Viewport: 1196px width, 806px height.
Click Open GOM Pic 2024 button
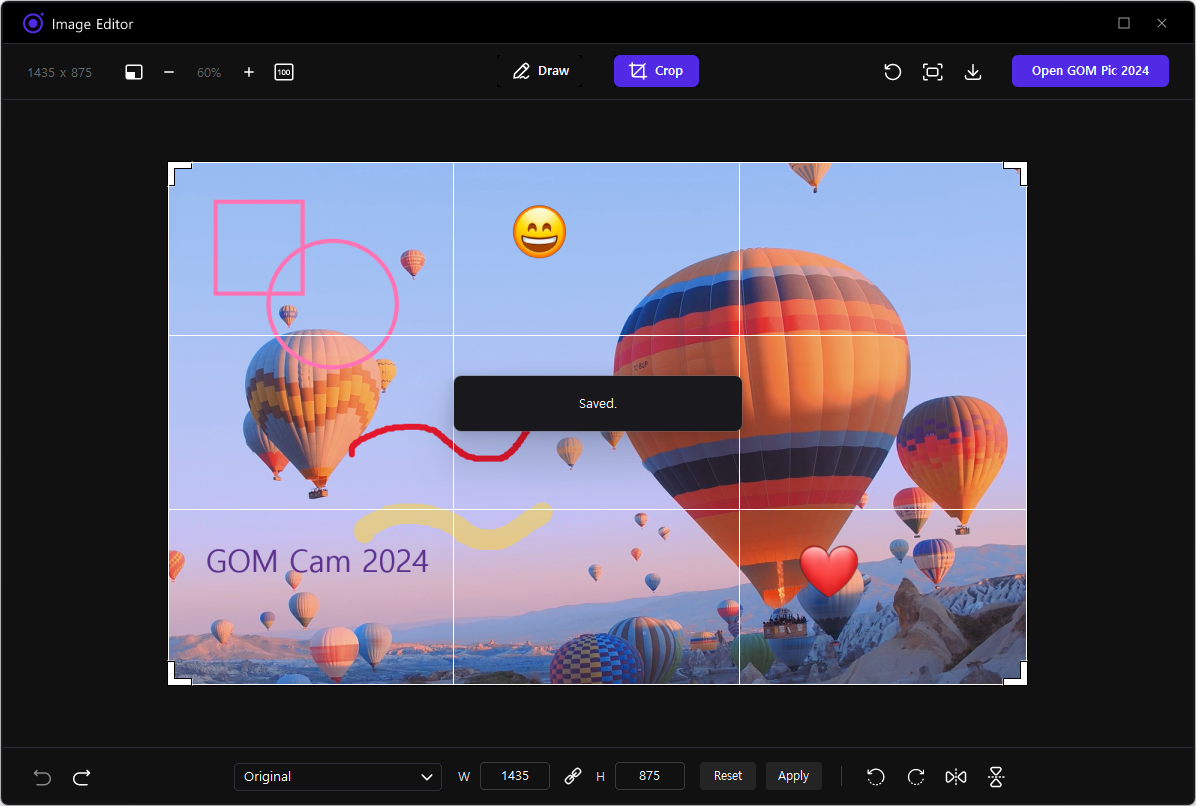tap(1090, 71)
